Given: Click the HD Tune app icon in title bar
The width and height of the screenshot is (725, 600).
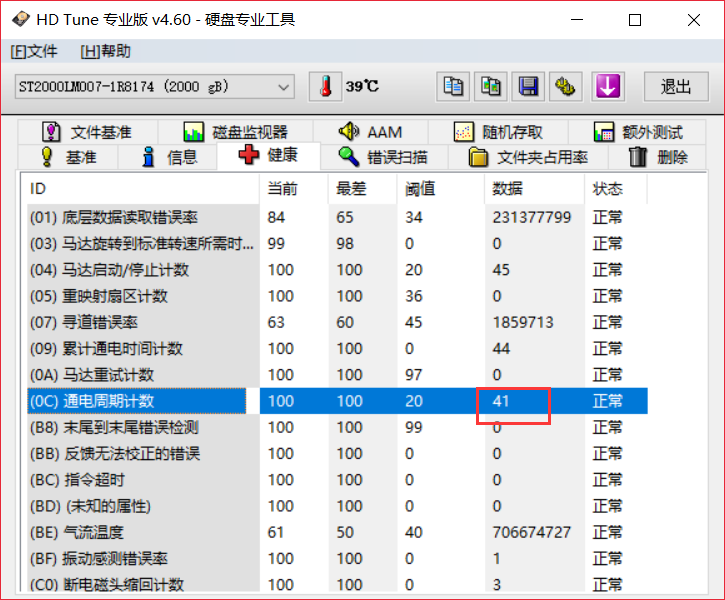Looking at the screenshot, I should pyautogui.click(x=20, y=19).
